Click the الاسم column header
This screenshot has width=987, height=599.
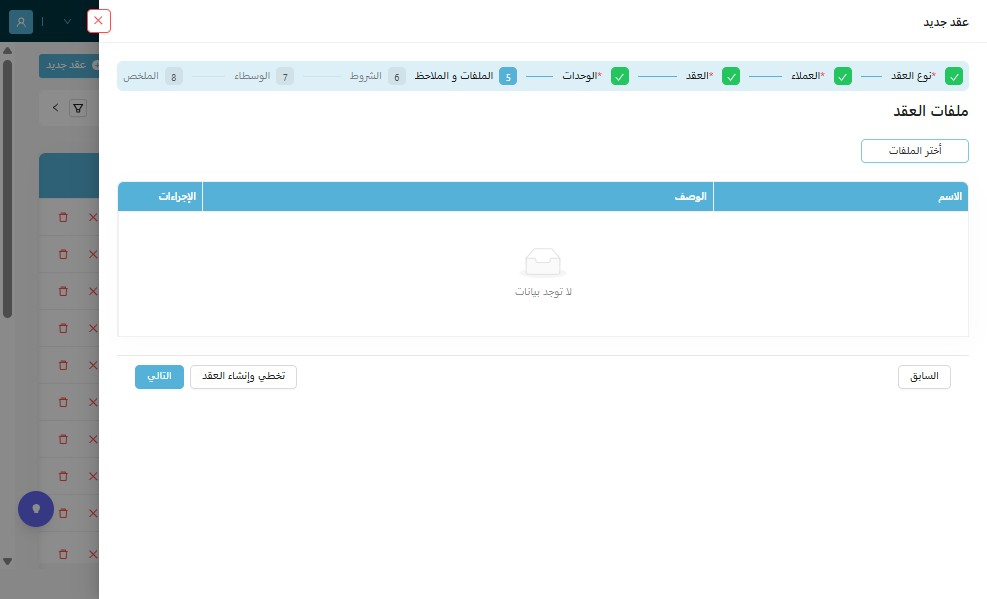[840, 197]
